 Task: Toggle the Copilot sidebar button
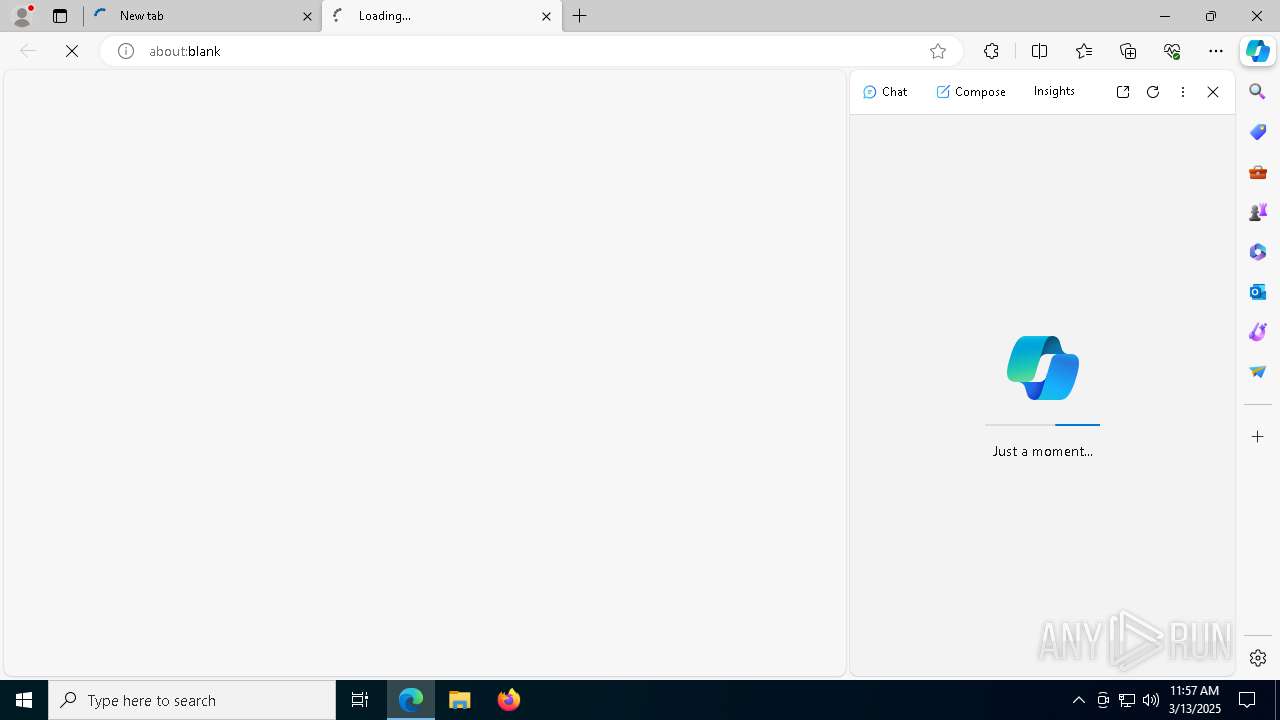pos(1258,51)
